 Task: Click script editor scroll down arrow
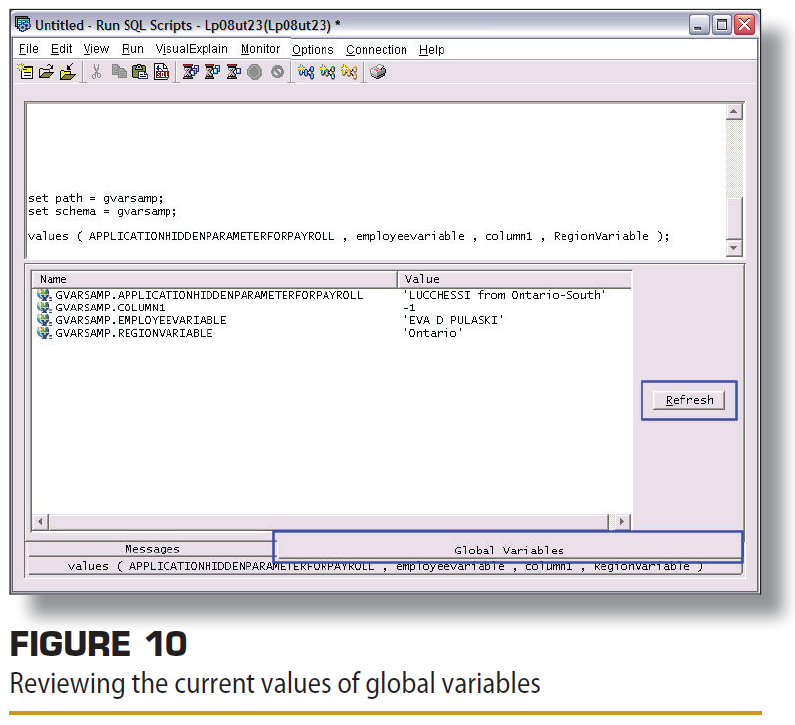point(734,247)
